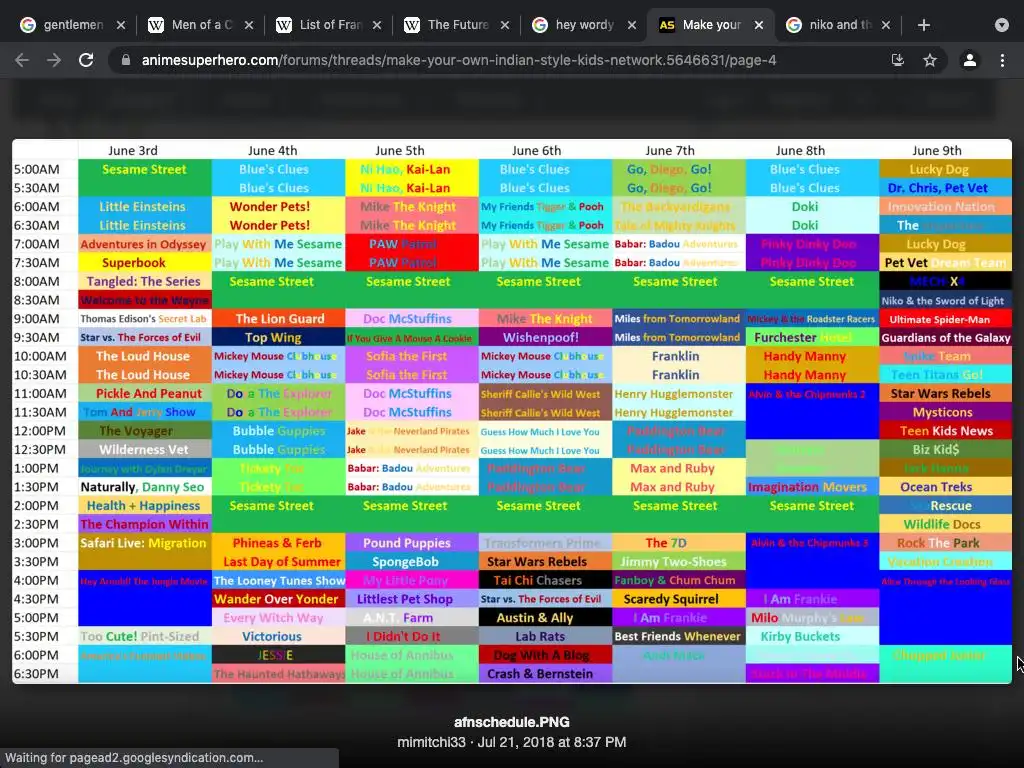This screenshot has height=768, width=1024.
Task: Click the 'Pickle And Peanut' cell
Action: click(144, 394)
